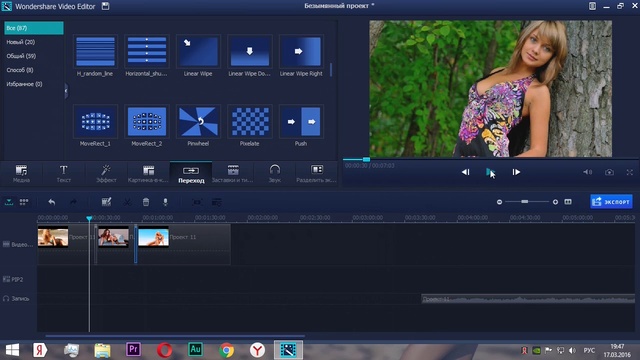Select the Push transition
The width and height of the screenshot is (640, 360).
click(301, 122)
